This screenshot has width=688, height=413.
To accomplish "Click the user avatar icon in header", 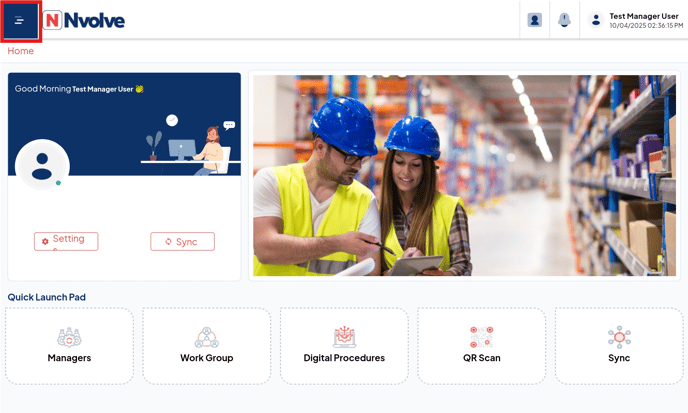I will coord(596,20).
